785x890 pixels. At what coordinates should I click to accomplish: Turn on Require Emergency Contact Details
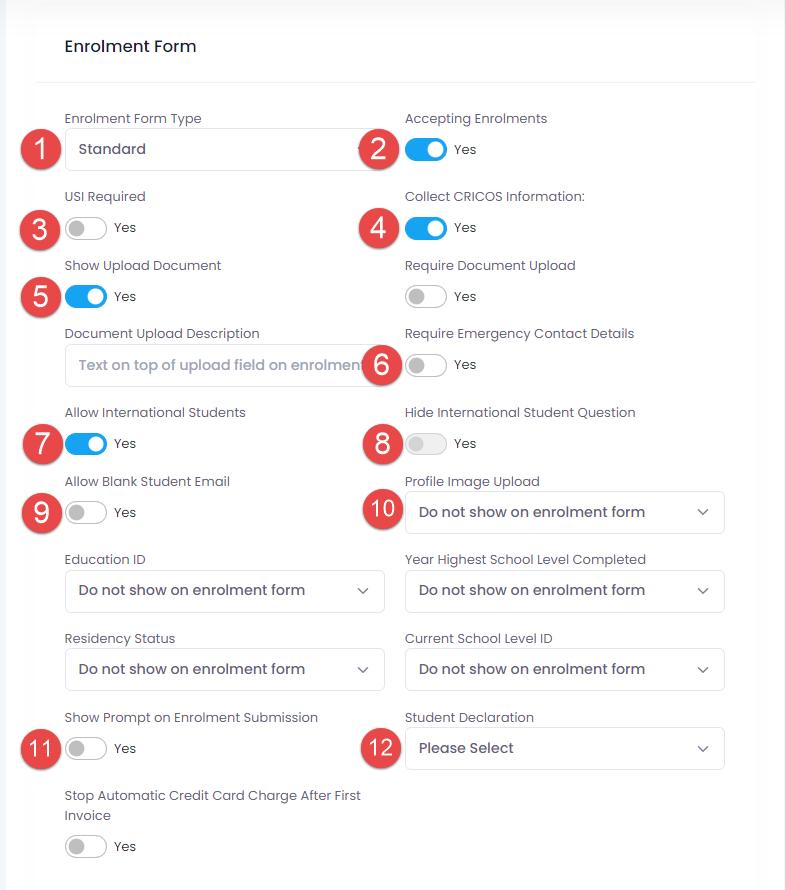426,365
